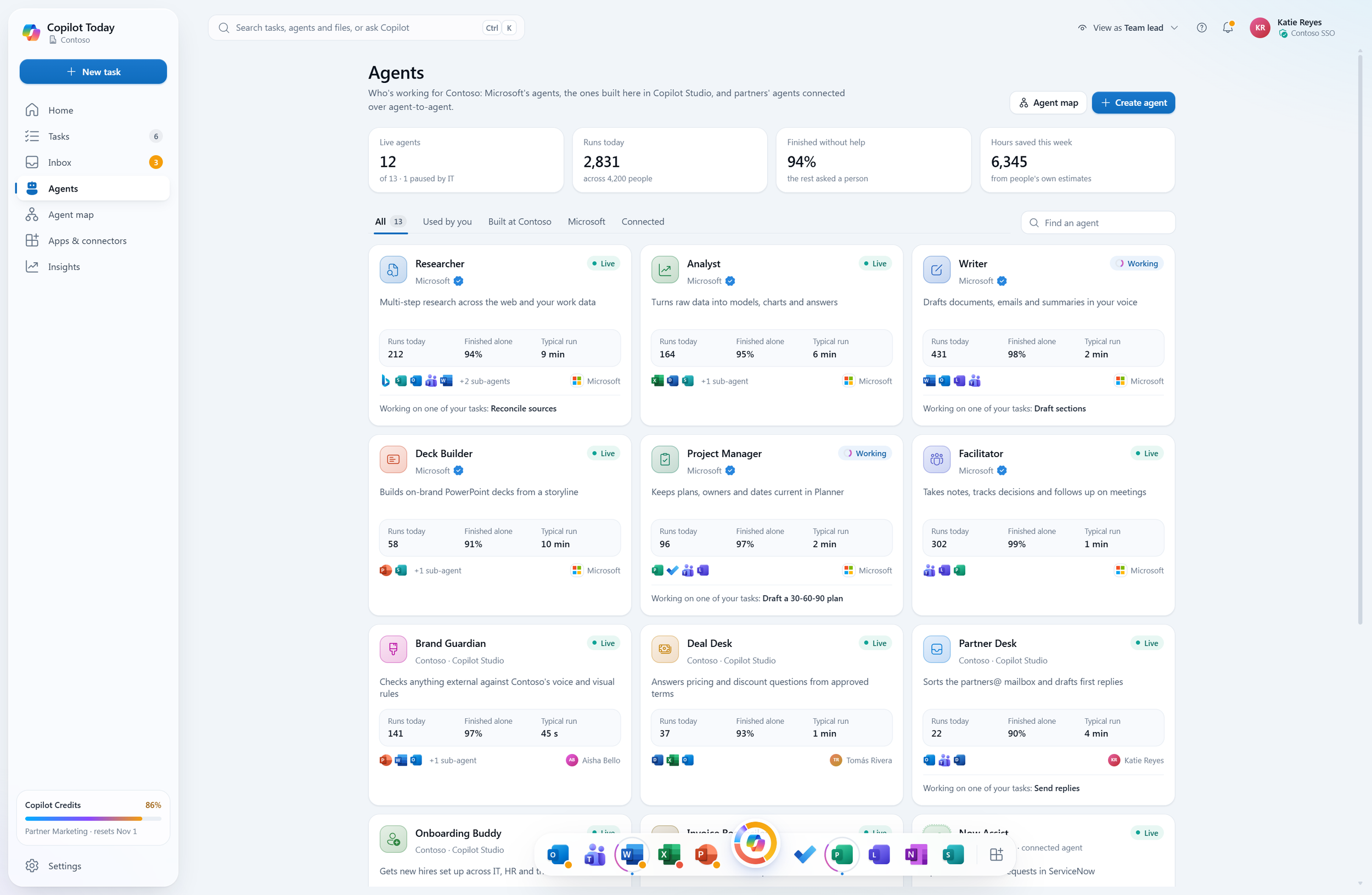Click the Copilot logo in the dock

[x=755, y=843]
